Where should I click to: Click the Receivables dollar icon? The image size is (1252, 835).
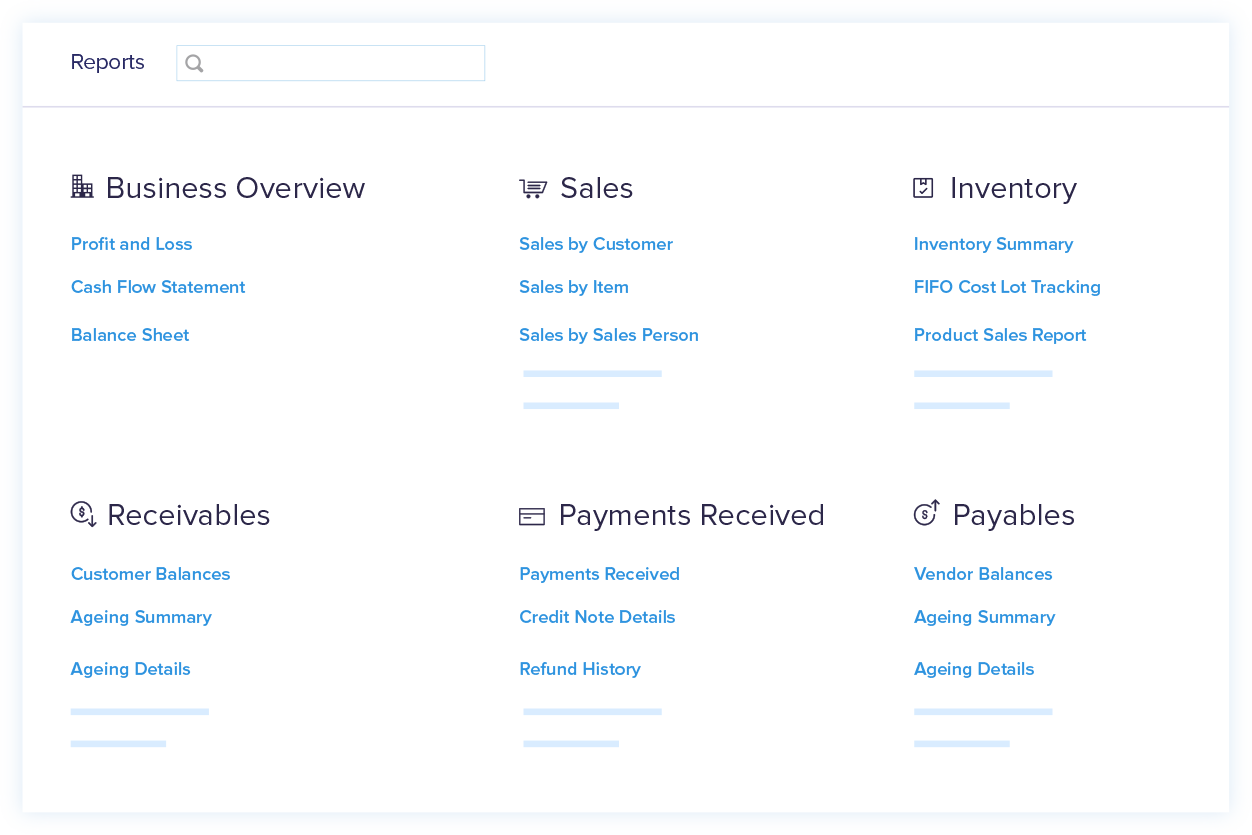pos(81,514)
